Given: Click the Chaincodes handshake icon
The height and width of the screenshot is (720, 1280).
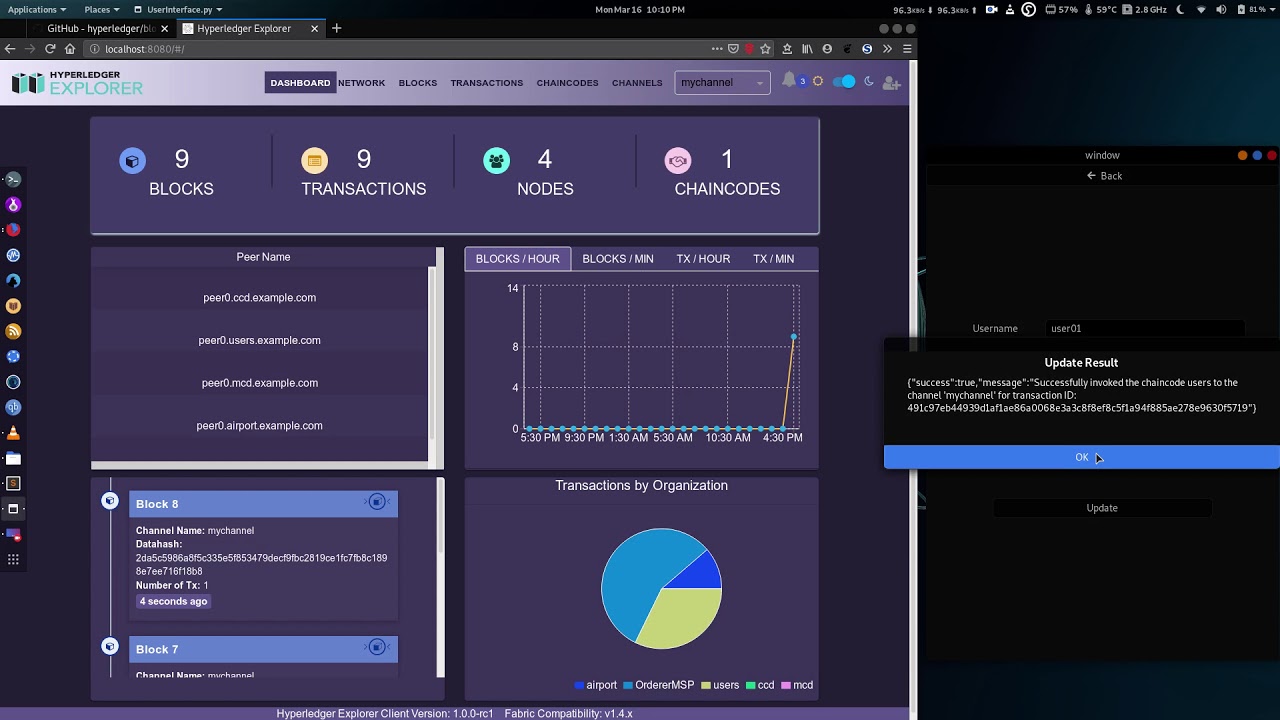Looking at the screenshot, I should [678, 160].
